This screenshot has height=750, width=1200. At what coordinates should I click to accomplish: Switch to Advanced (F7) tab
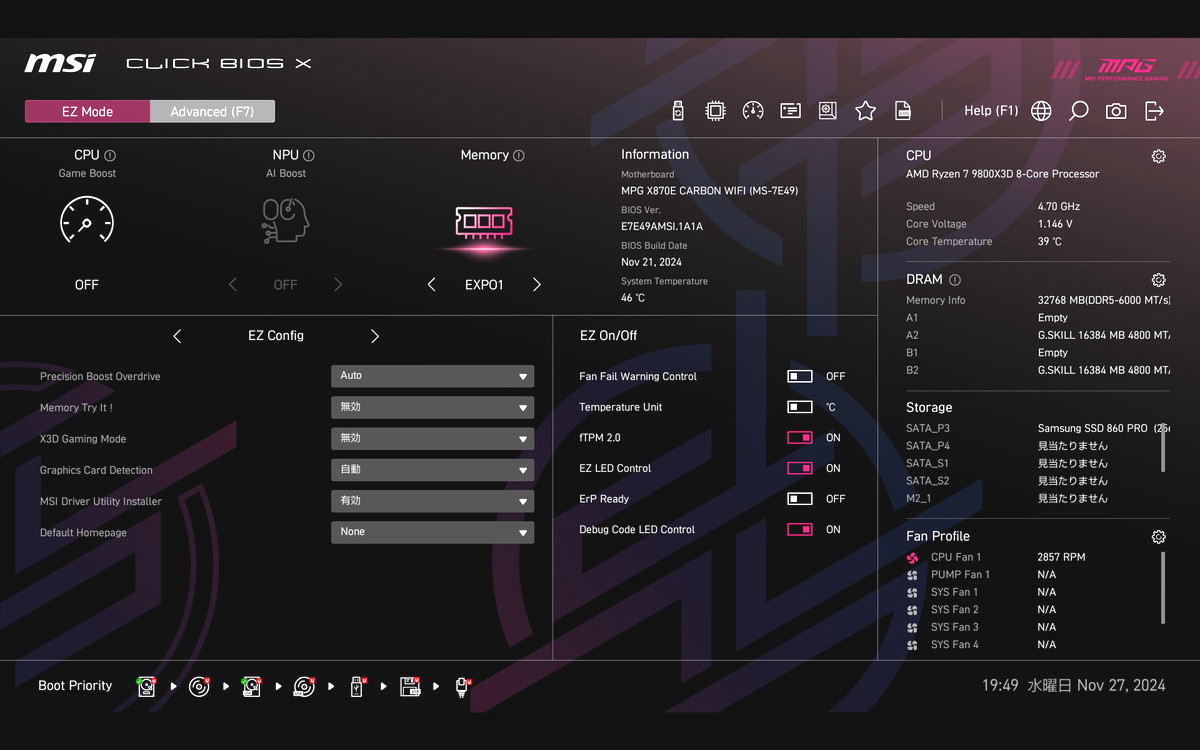212,111
